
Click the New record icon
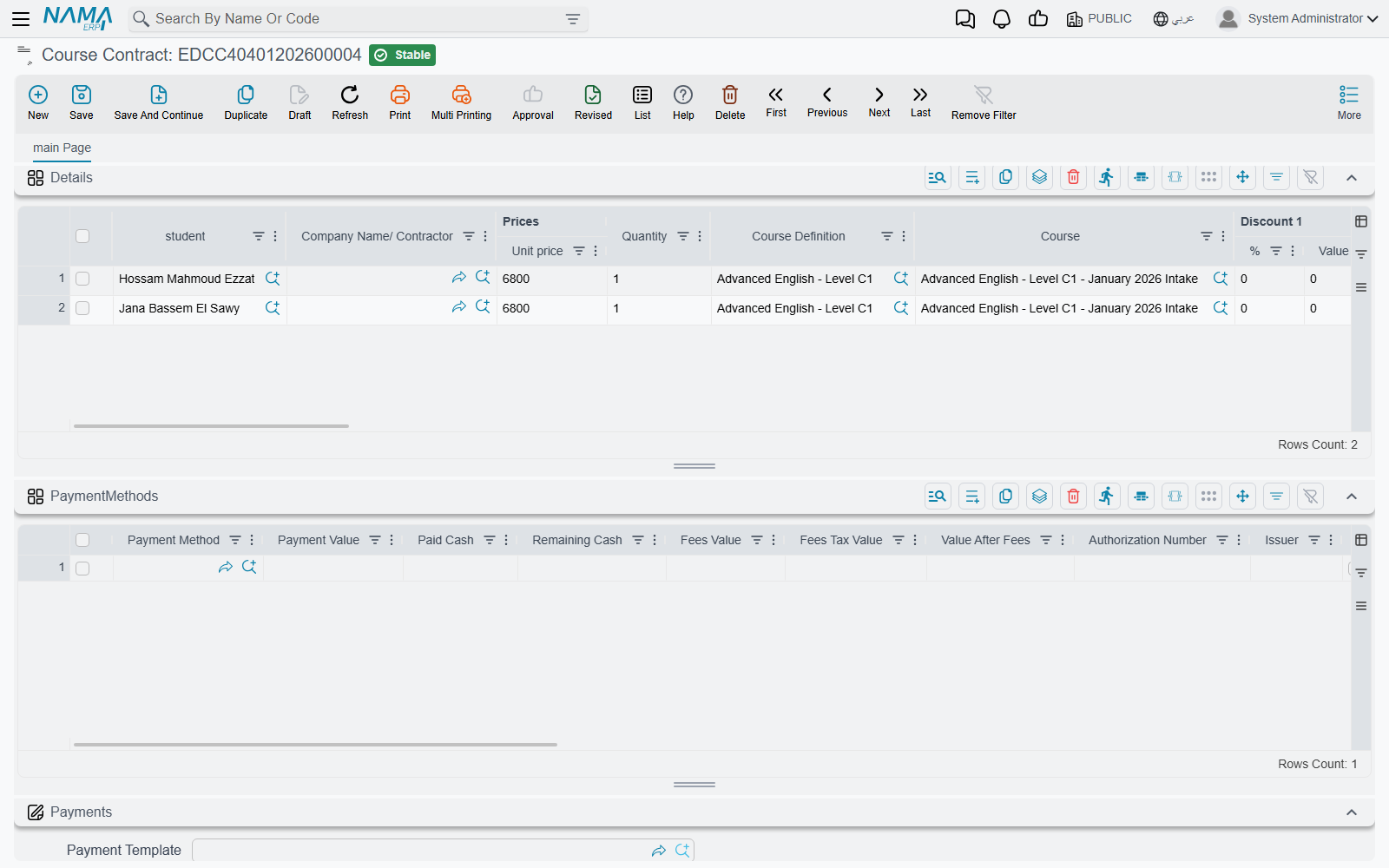click(38, 95)
